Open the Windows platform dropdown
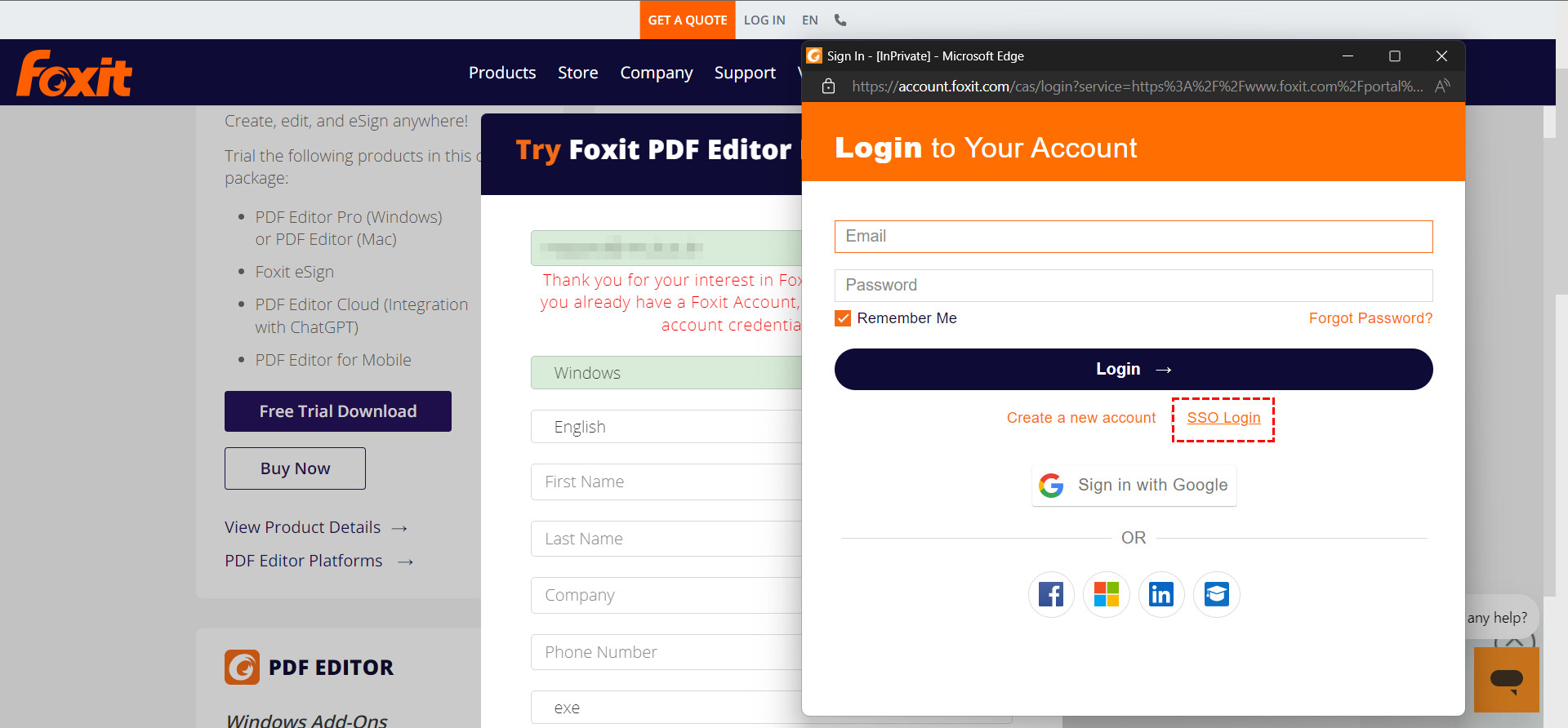This screenshot has height=728, width=1568. pos(666,373)
